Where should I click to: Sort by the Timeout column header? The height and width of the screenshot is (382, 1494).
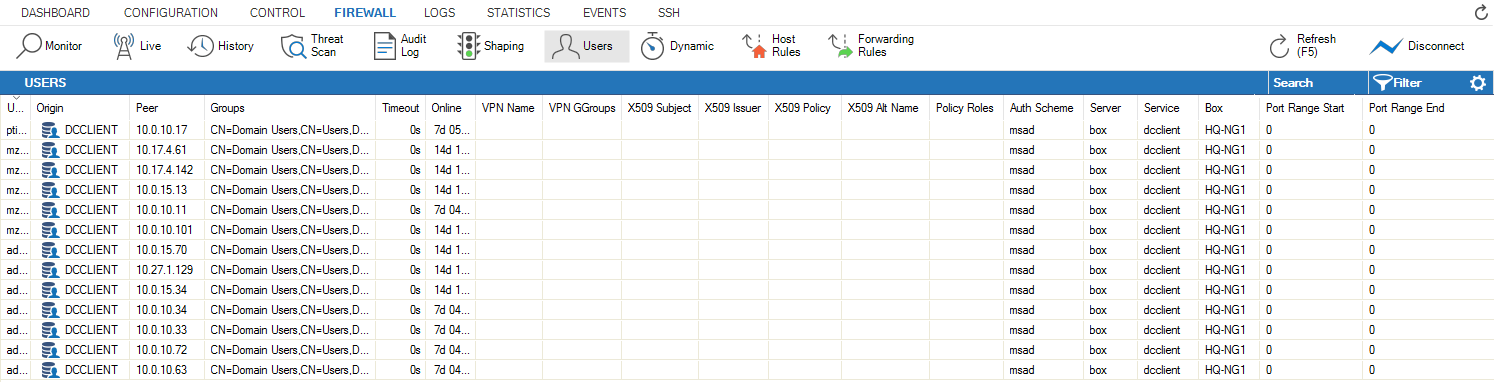(400, 108)
